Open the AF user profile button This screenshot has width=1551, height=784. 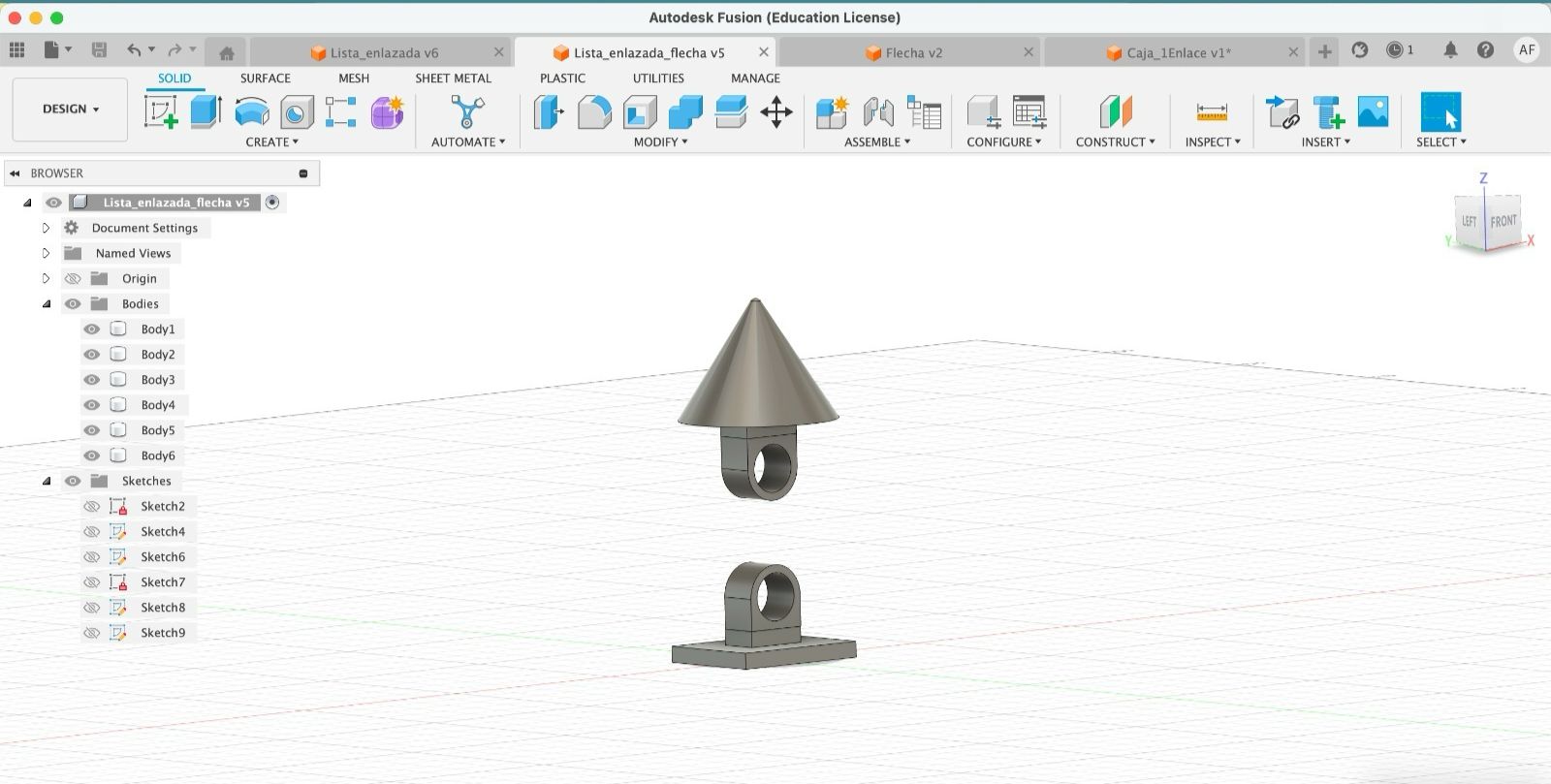1527,49
